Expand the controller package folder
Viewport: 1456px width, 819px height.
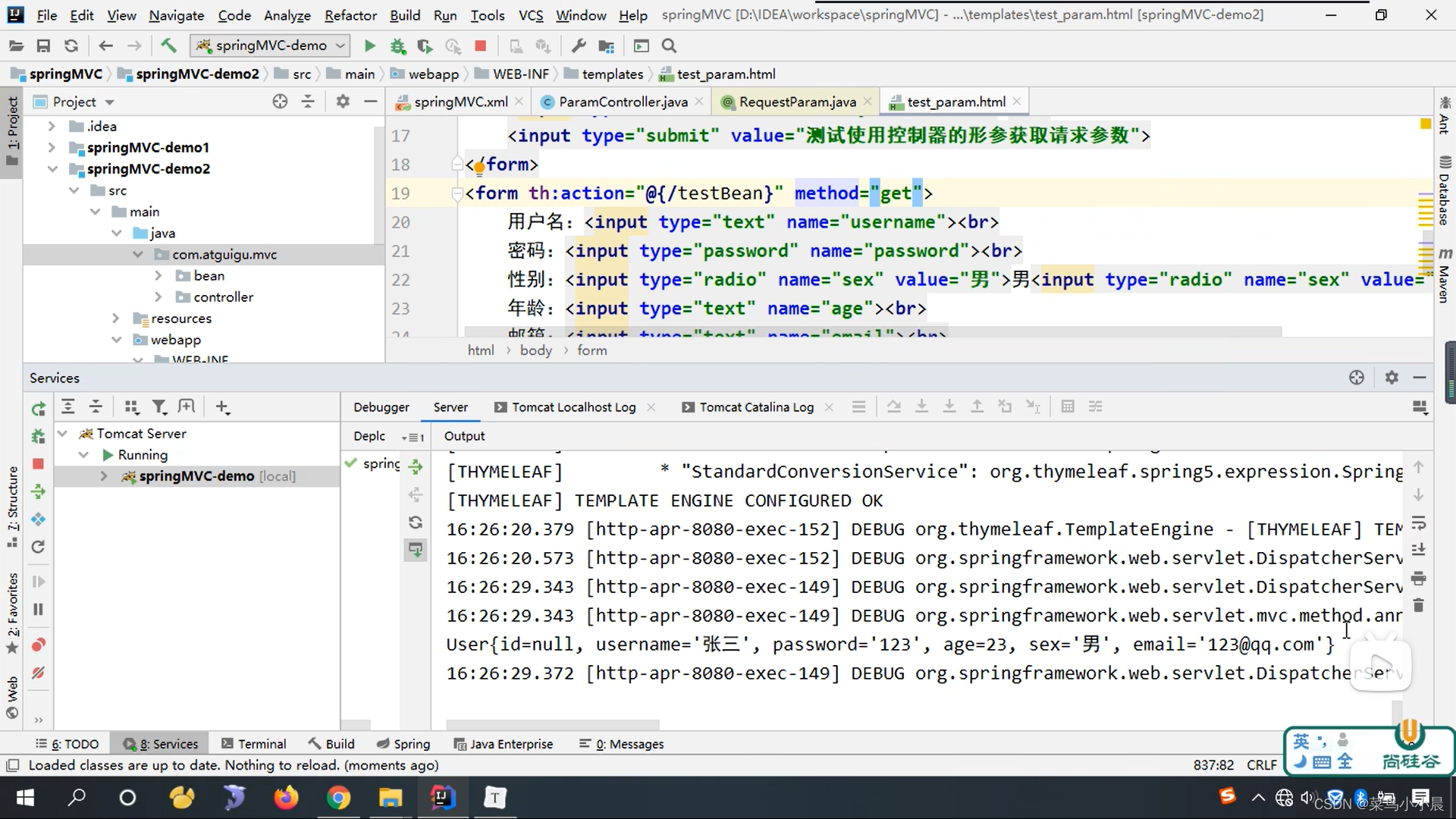(158, 297)
